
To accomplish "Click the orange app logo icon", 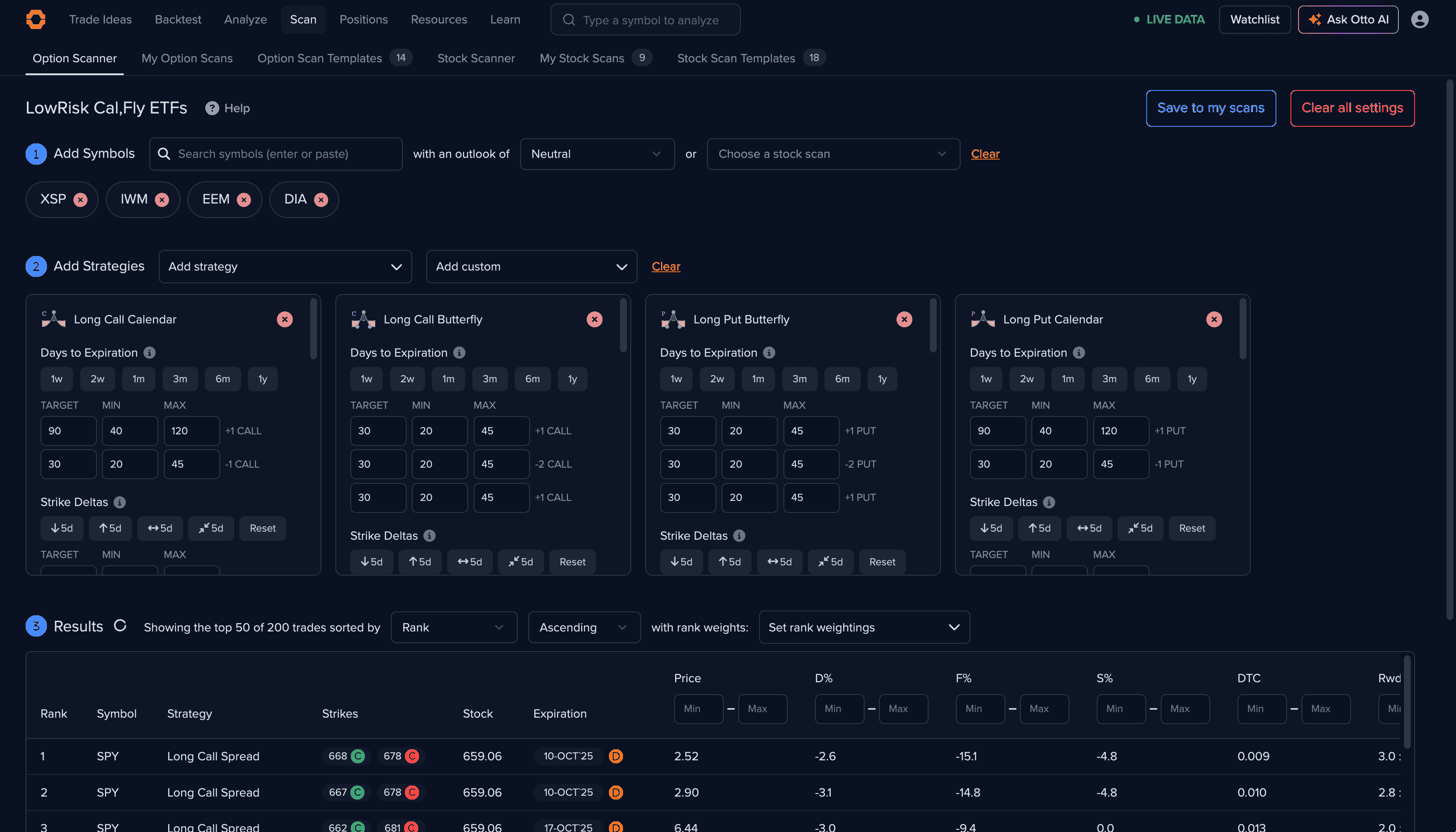I will coord(35,20).
